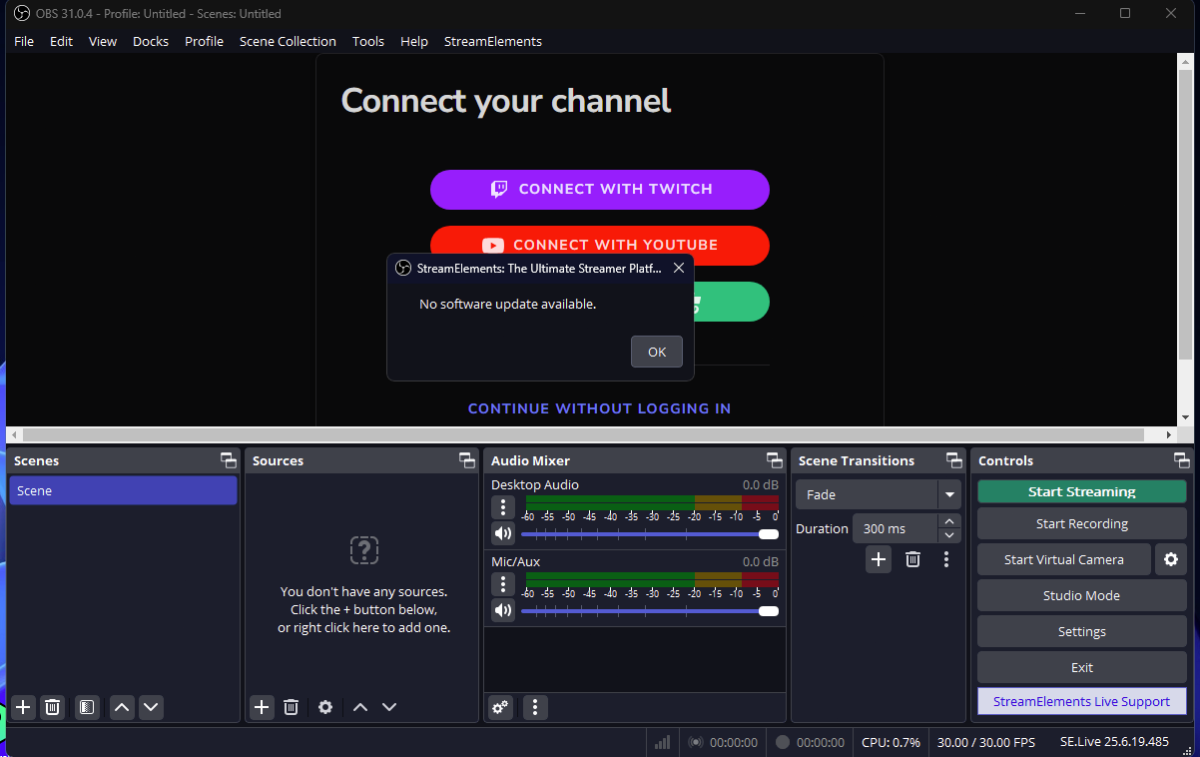The width and height of the screenshot is (1200, 757).
Task: Open the StreamElements menu
Action: 493,41
